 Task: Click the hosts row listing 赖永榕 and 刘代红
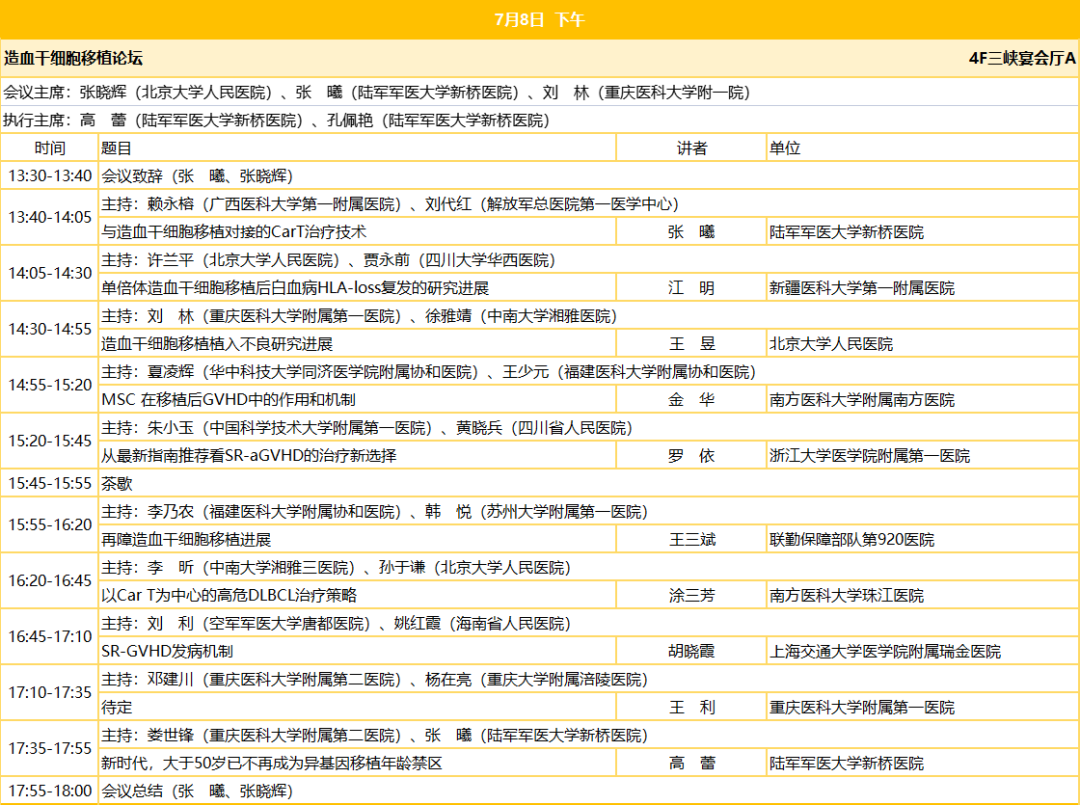(589, 204)
